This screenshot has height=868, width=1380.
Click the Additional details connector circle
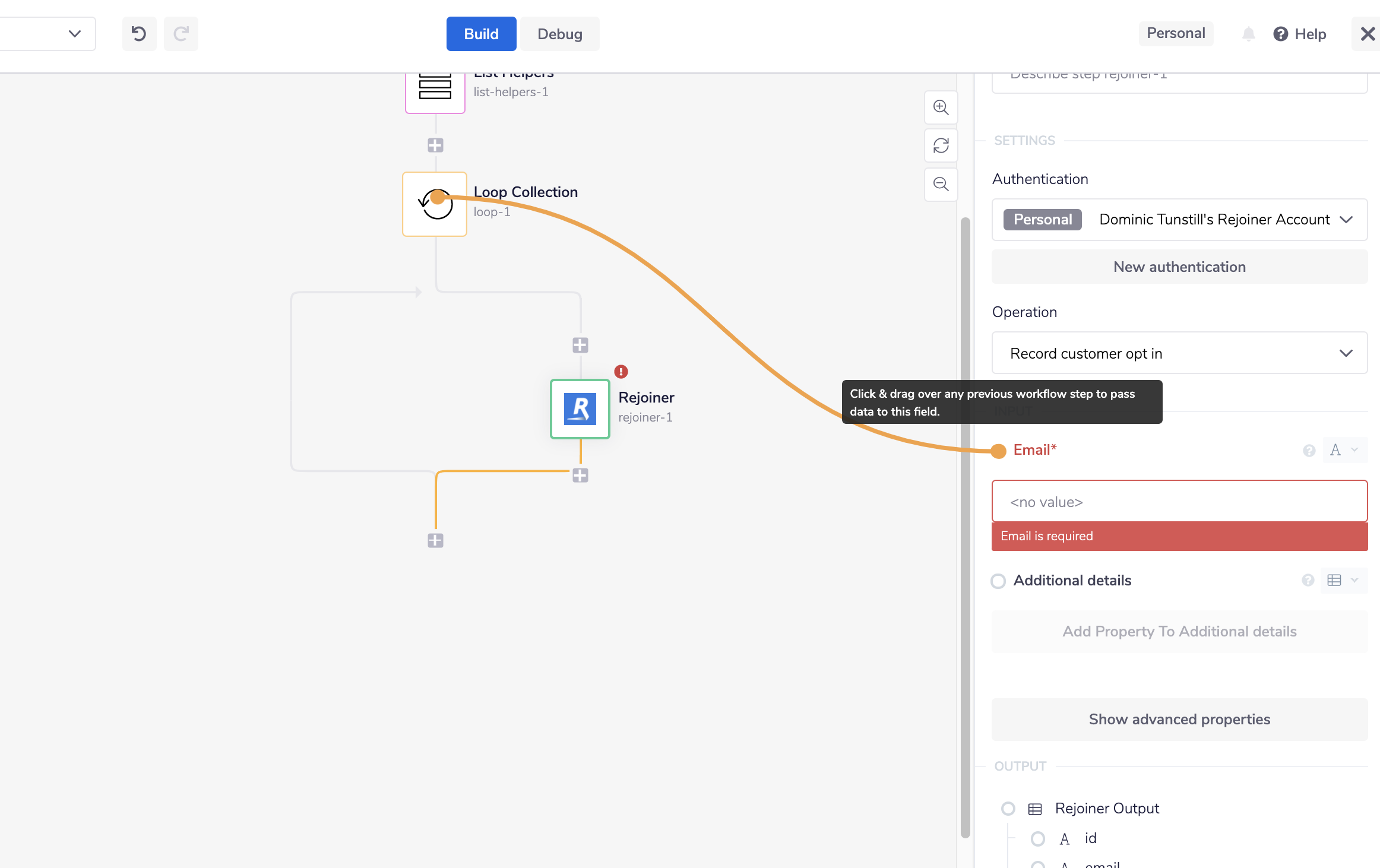click(x=998, y=581)
